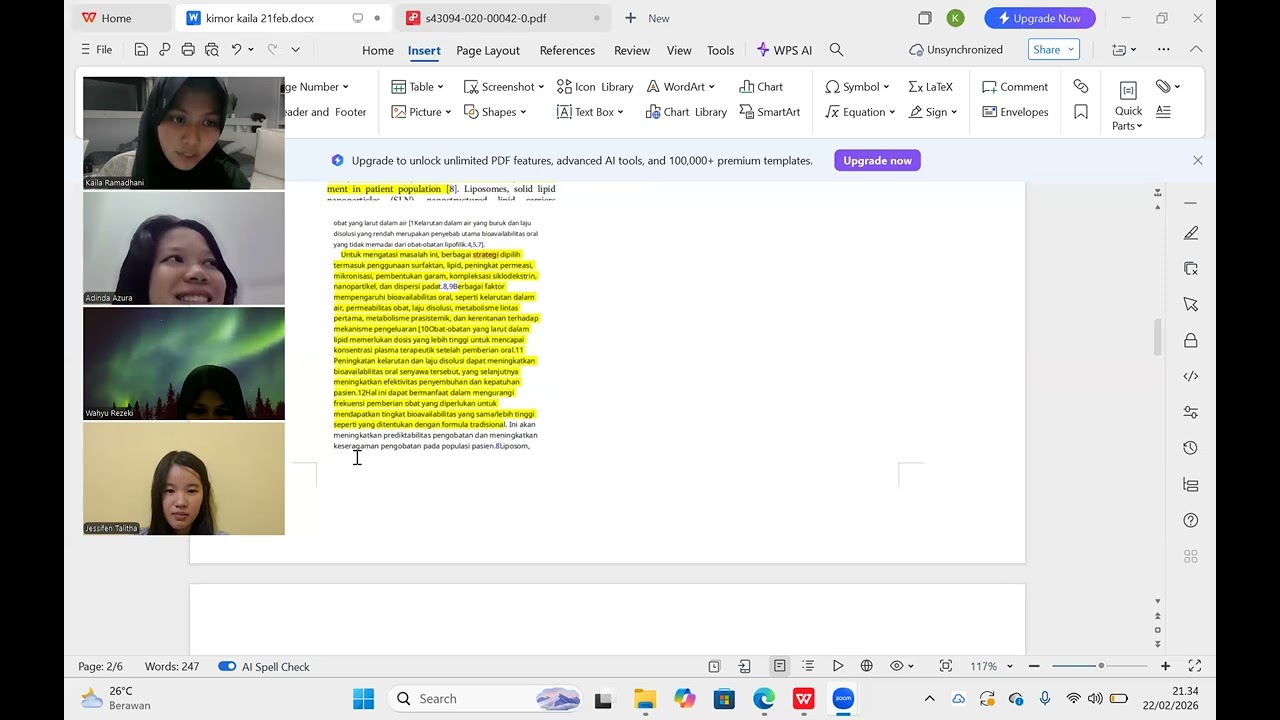Open File Explorer from the taskbar
Image resolution: width=1280 pixels, height=720 pixels.
(645, 699)
